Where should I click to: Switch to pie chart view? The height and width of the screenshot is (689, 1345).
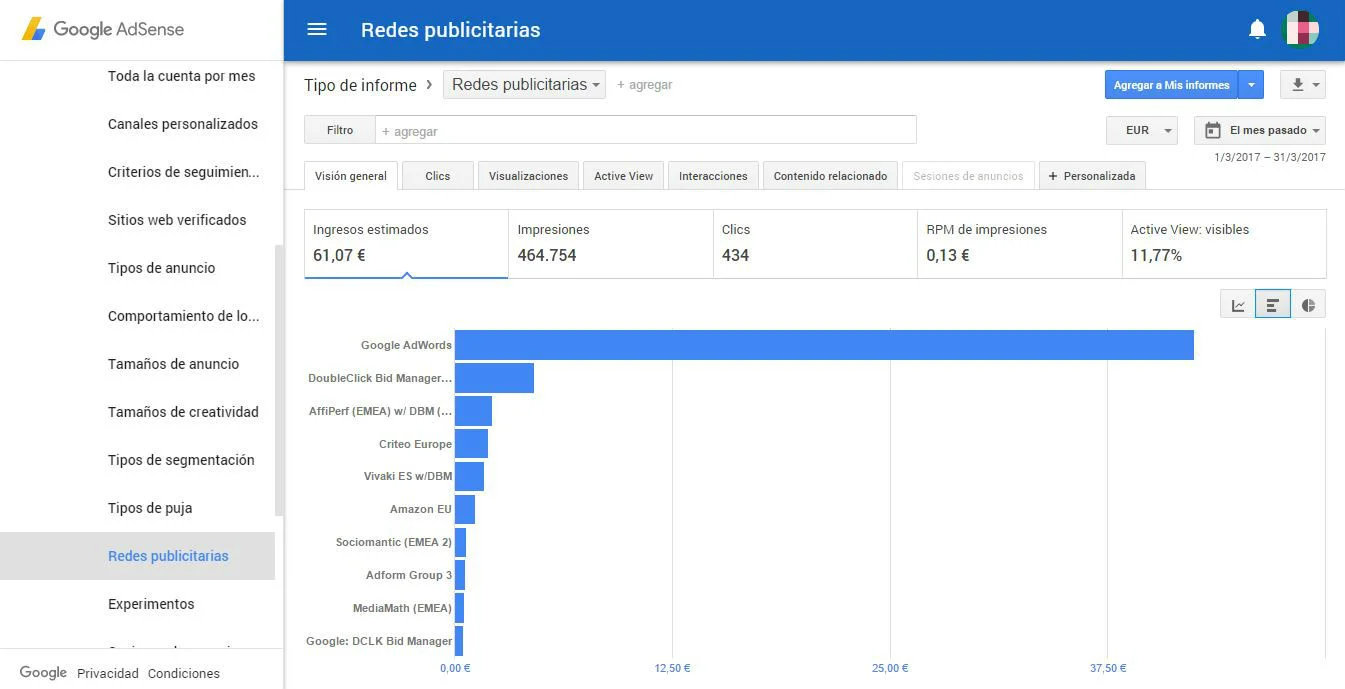point(1308,305)
